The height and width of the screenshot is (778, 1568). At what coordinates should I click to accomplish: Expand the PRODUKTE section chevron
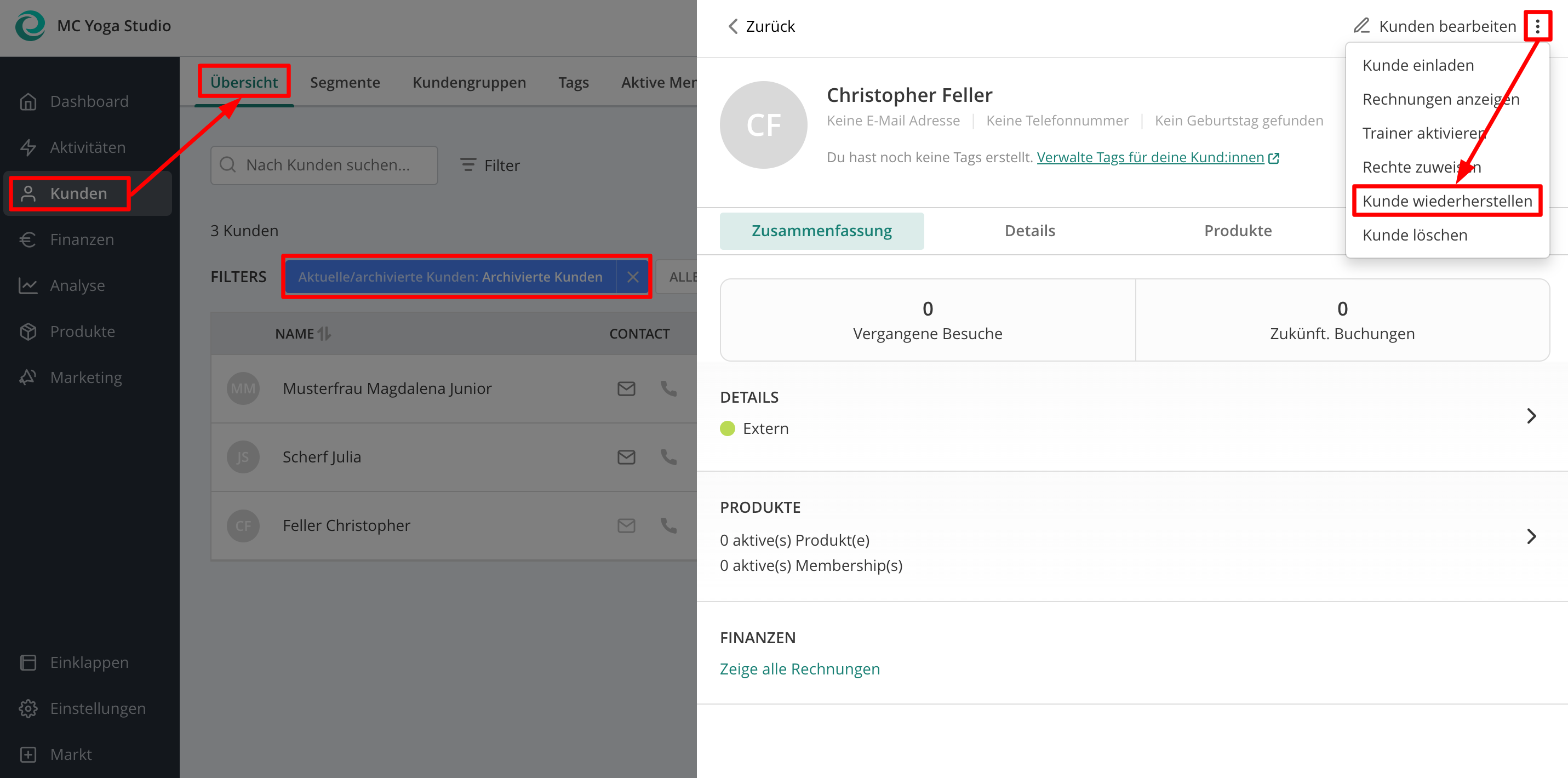point(1531,536)
